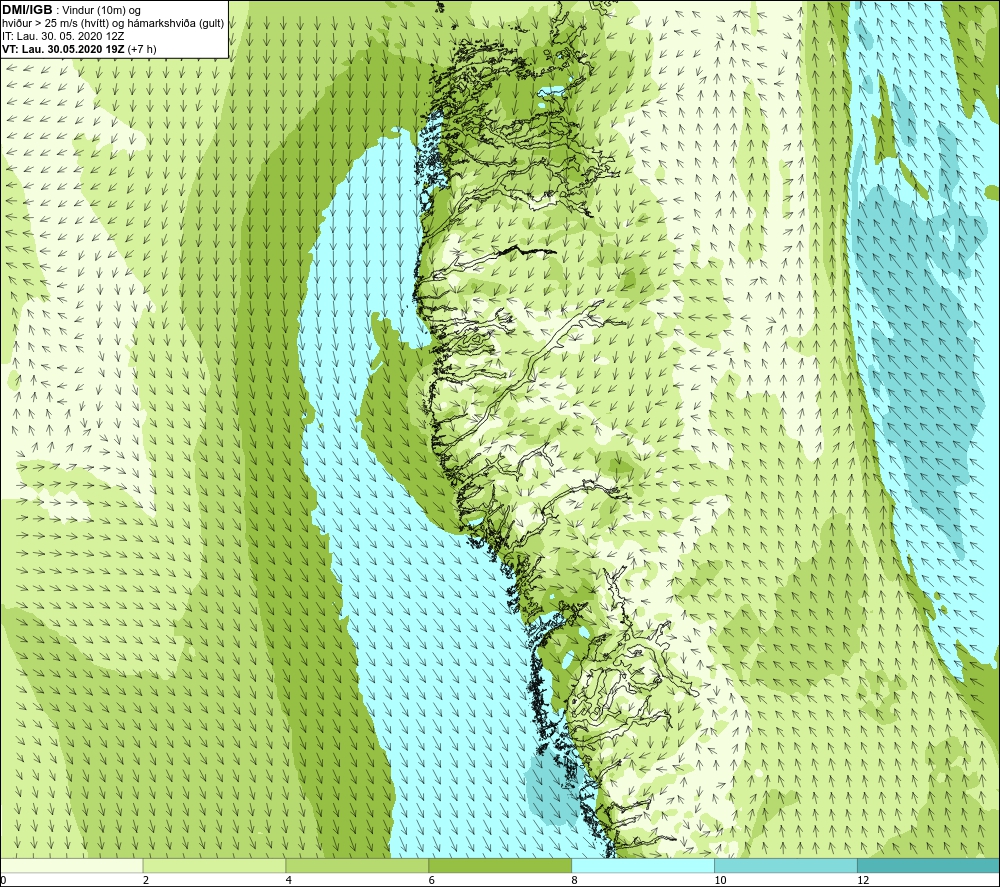Click the legend scale label 8
This screenshot has height=887, width=1000.
[x=575, y=880]
